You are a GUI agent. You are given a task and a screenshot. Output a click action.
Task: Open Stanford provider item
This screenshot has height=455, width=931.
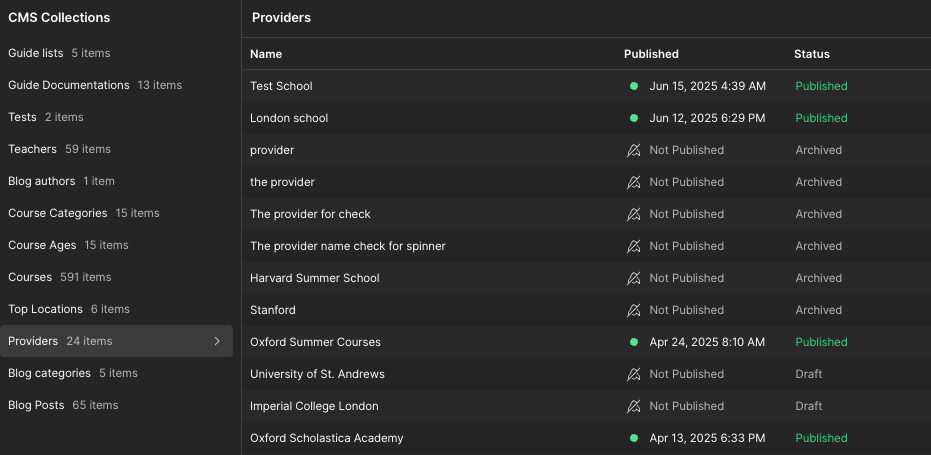273,310
